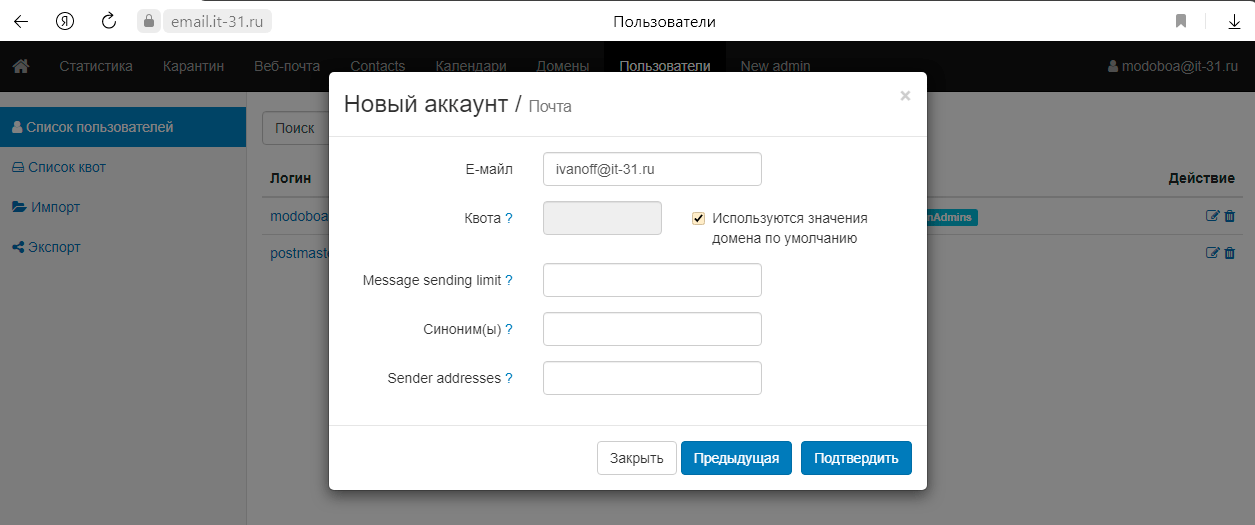The height and width of the screenshot is (525, 1255).
Task: Click the bookmark icon in address bar
Action: 1181,21
